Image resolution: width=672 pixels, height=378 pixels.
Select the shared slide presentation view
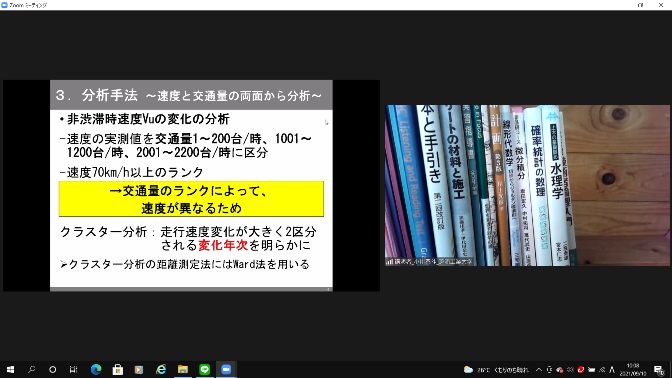[x=191, y=186]
